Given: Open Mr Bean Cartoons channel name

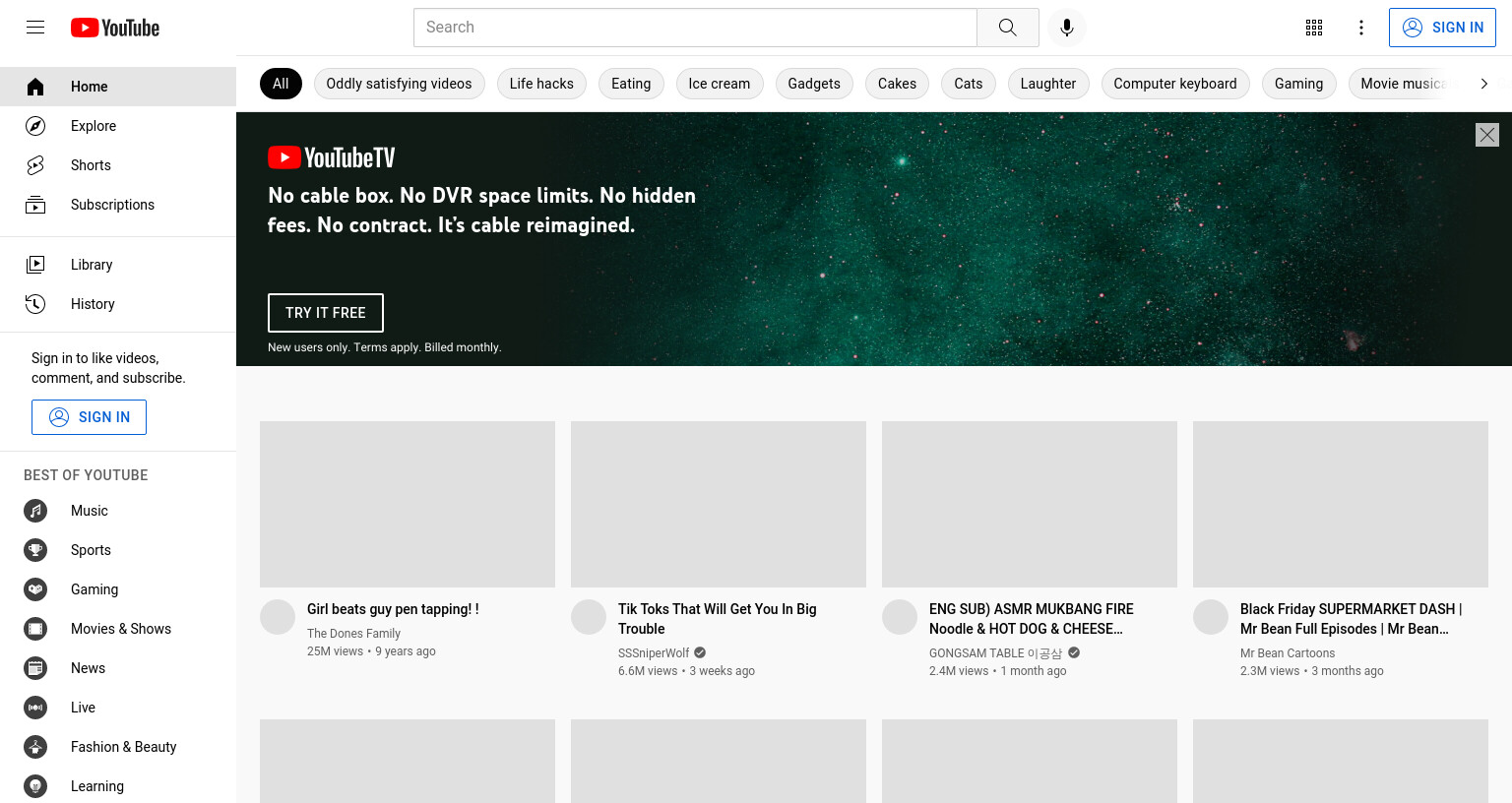Looking at the screenshot, I should click(1288, 653).
